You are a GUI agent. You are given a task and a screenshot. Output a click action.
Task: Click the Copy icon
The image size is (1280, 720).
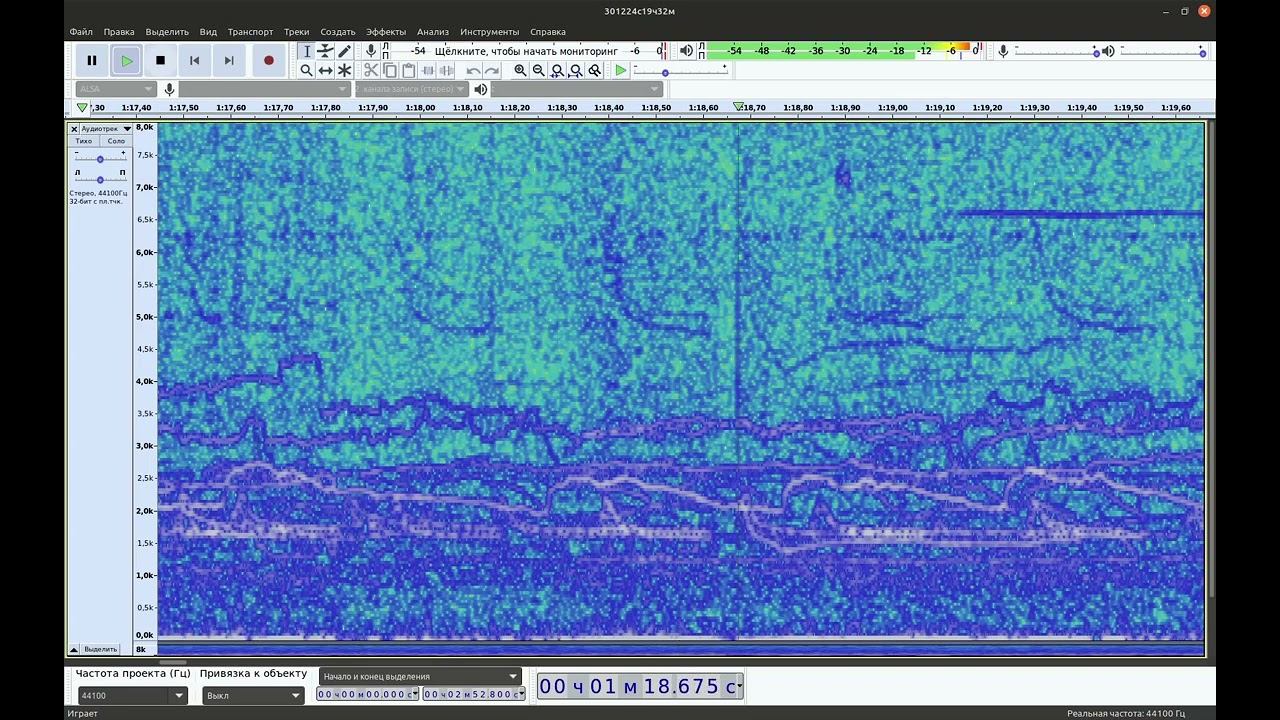tap(390, 70)
